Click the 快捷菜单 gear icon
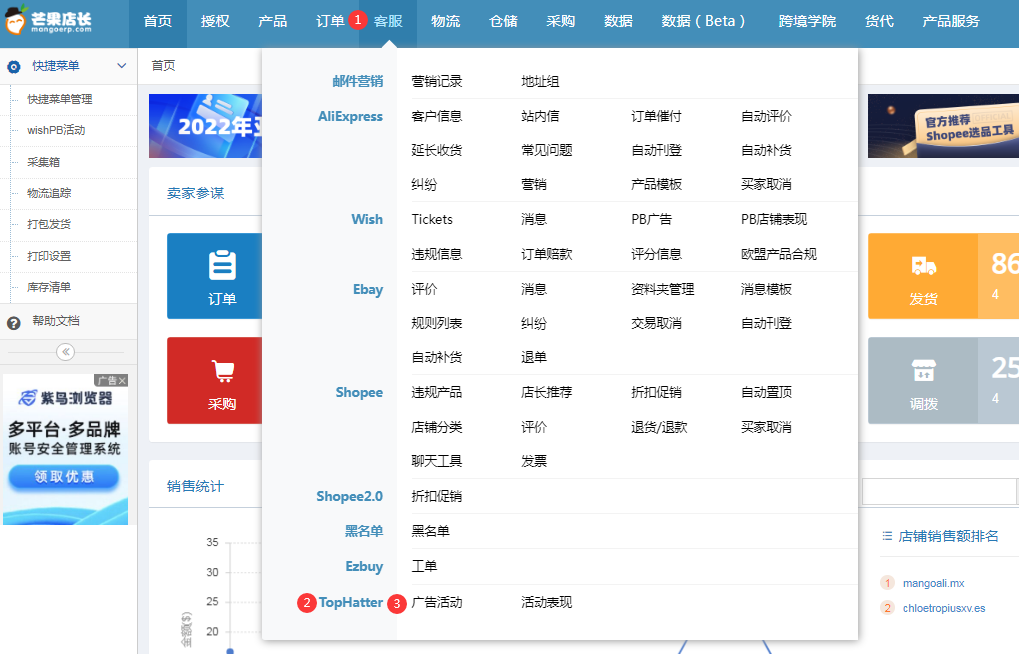Screen dimensions: 1019x654 point(14,66)
